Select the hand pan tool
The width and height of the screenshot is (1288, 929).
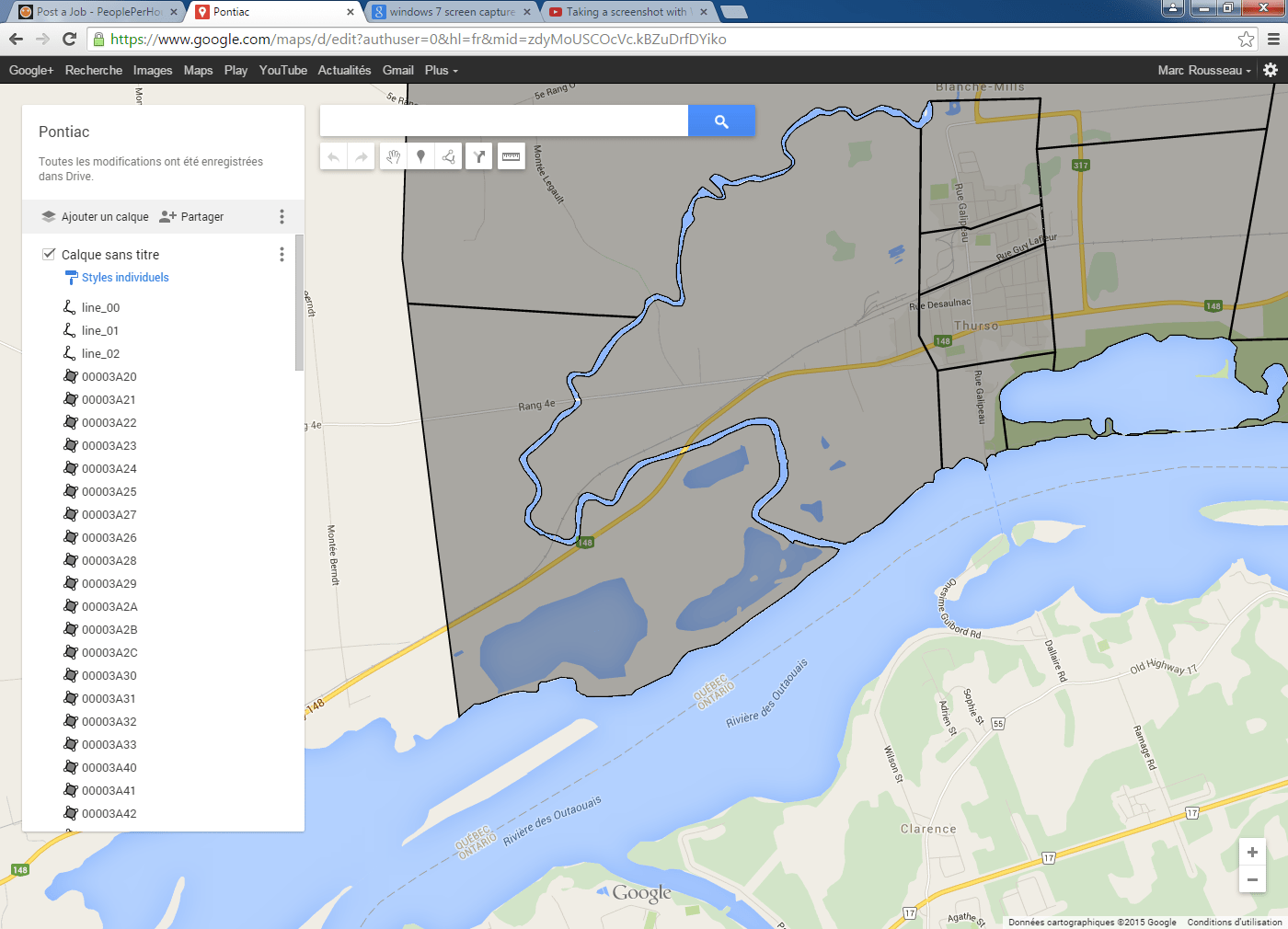[393, 156]
